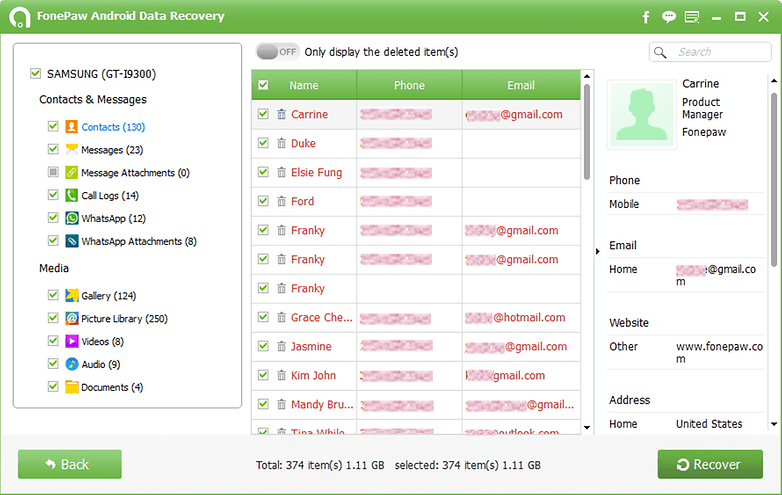Uncheck the Messages (23) checkbox
The width and height of the screenshot is (782, 495).
coord(53,149)
